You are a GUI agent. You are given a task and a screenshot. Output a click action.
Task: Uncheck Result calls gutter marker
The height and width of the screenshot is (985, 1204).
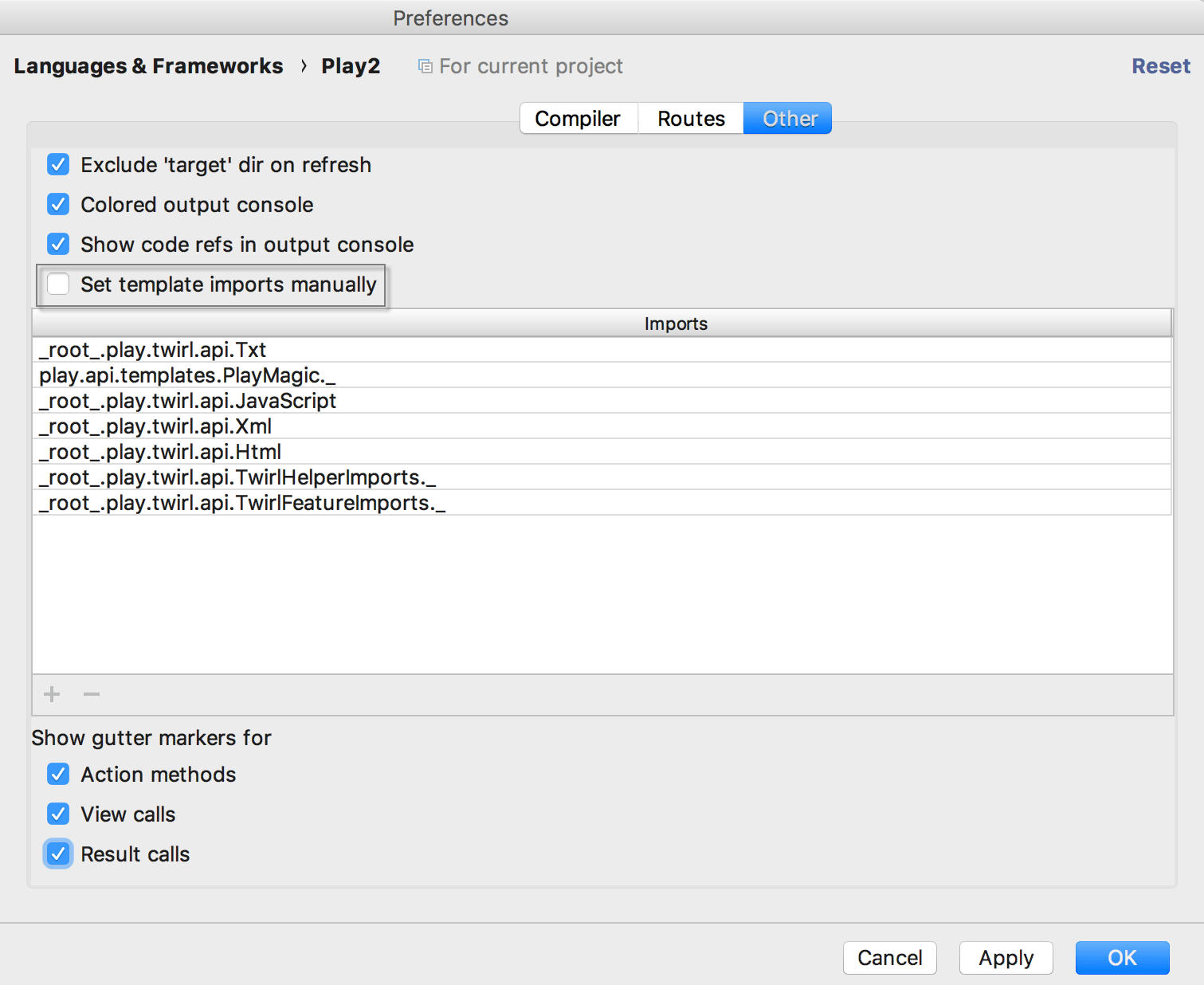(x=58, y=854)
